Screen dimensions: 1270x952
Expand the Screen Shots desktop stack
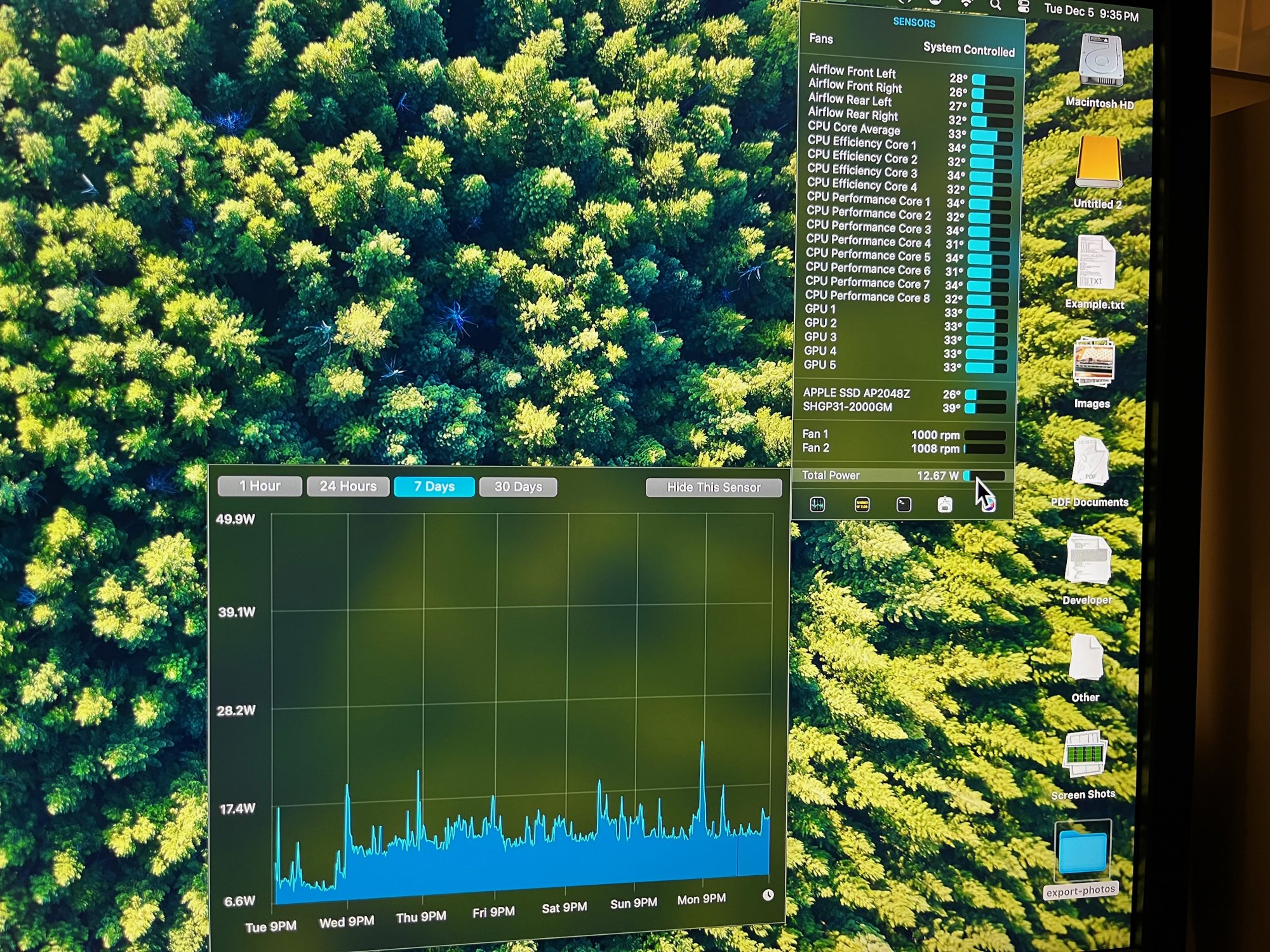point(1084,755)
